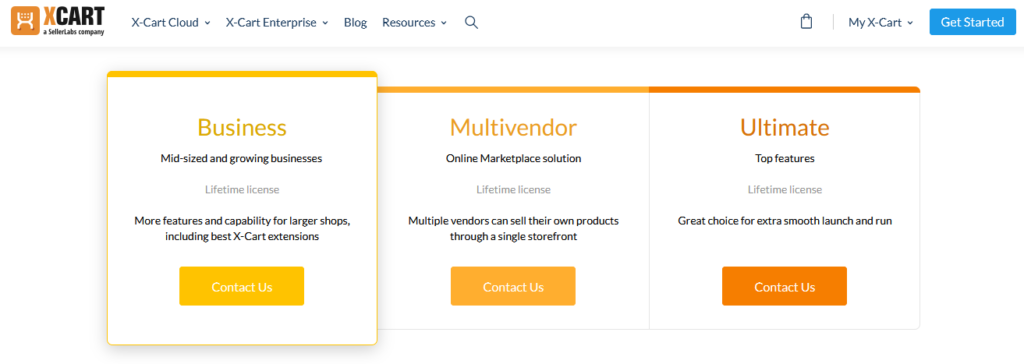Click the Business plan description paragraph
This screenshot has height=364, width=1024.
[242, 229]
